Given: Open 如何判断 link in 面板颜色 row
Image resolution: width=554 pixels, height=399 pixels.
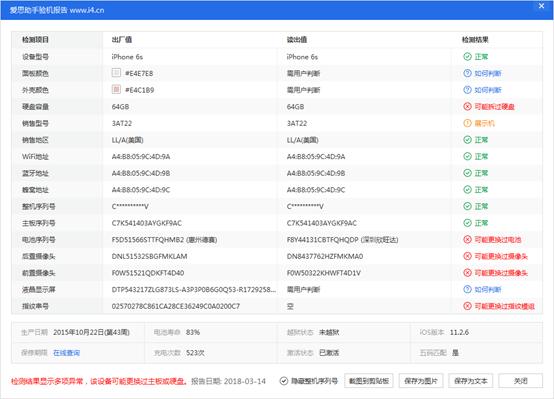Looking at the screenshot, I should pyautogui.click(x=488, y=74).
